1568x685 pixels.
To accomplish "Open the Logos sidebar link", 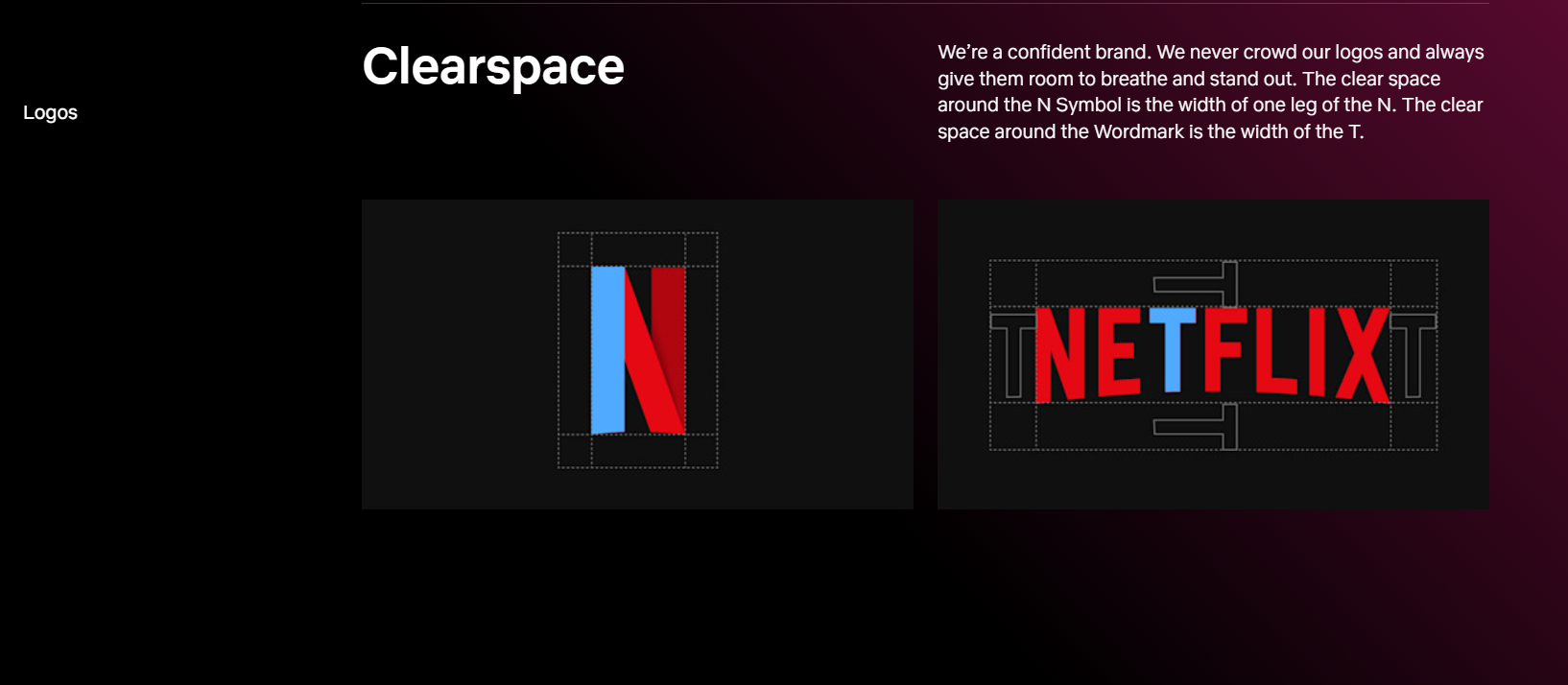I will click(50, 112).
